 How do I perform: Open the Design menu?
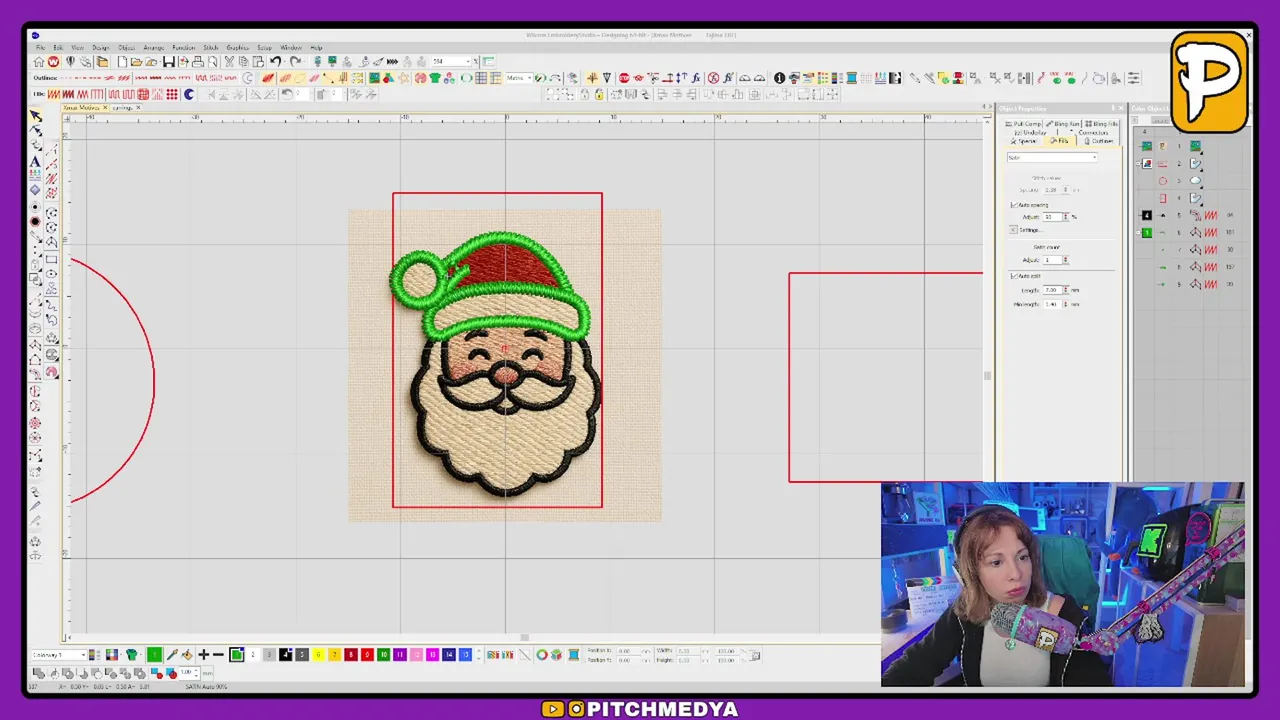(x=101, y=47)
